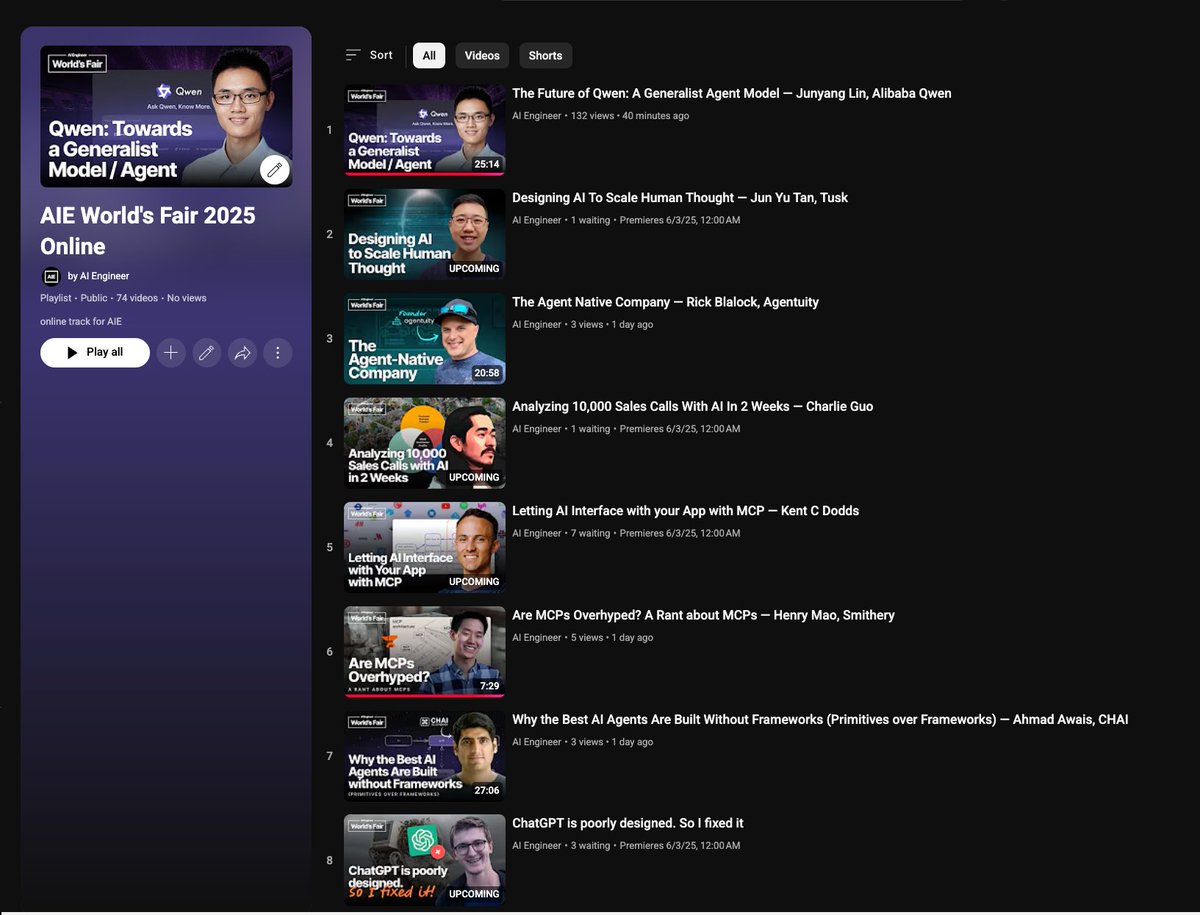Click title Letting AI Interface with your App
This screenshot has width=1200, height=915.
point(686,511)
